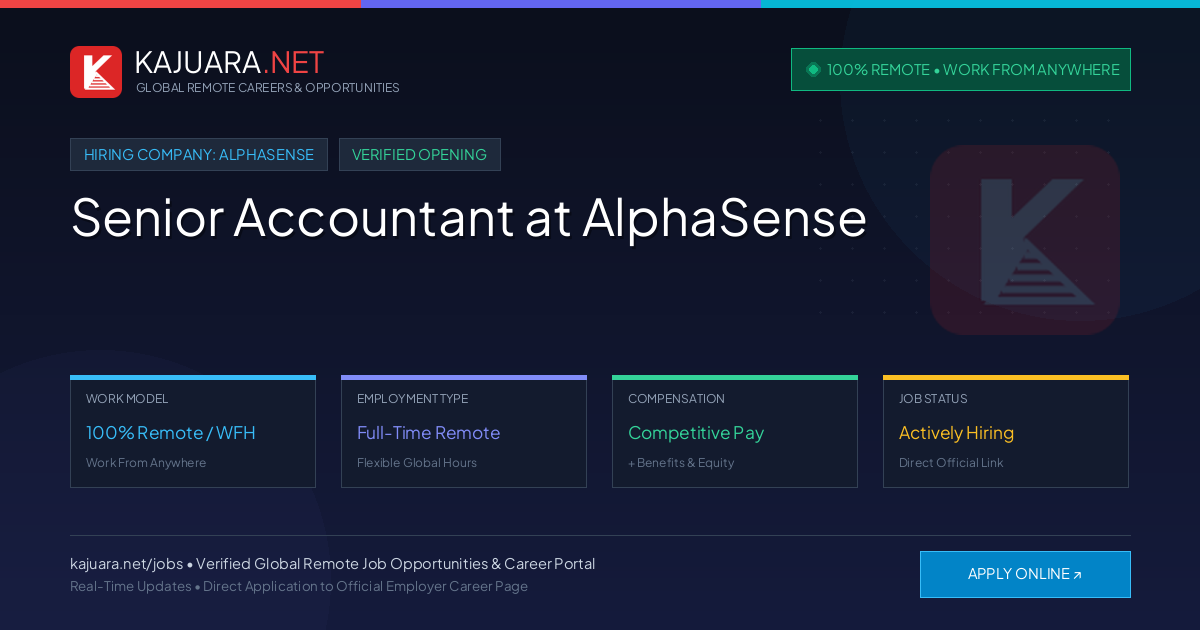Click the Competitive Pay value
Viewport: 1200px width, 630px height.
[696, 433]
